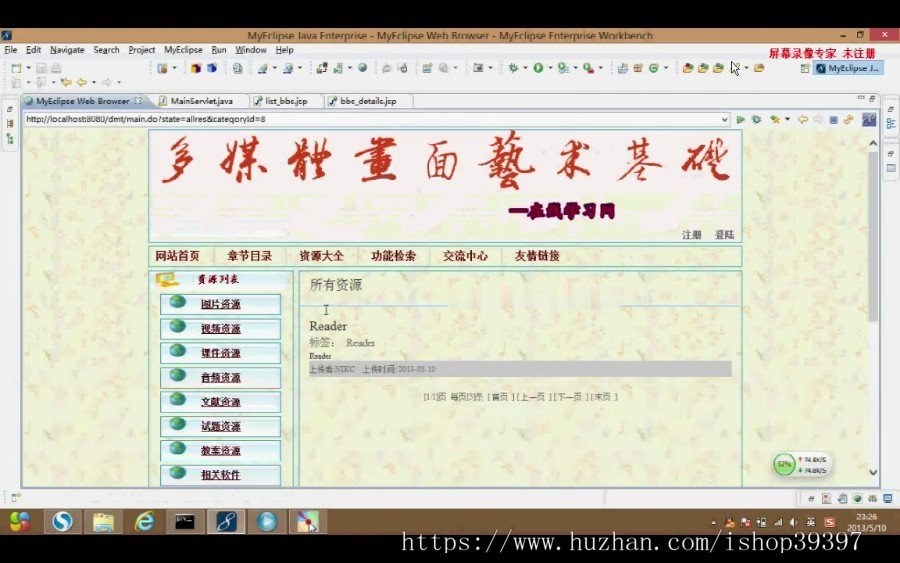This screenshot has width=900, height=563.
Task: Click the favorites star icon in browser bar
Action: (775, 119)
